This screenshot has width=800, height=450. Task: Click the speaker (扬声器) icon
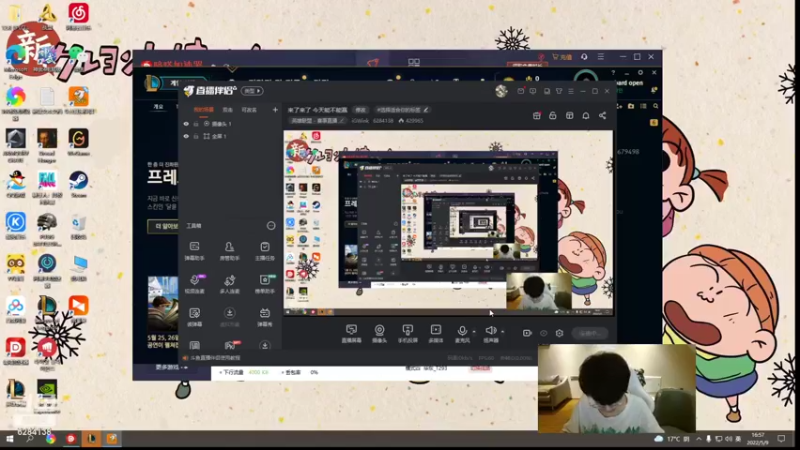(491, 333)
